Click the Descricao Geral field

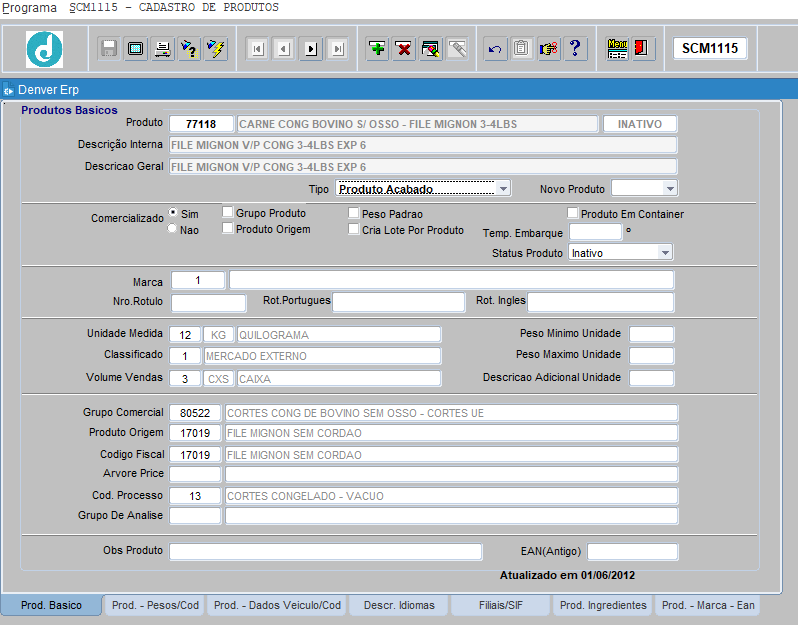pyautogui.click(x=423, y=167)
